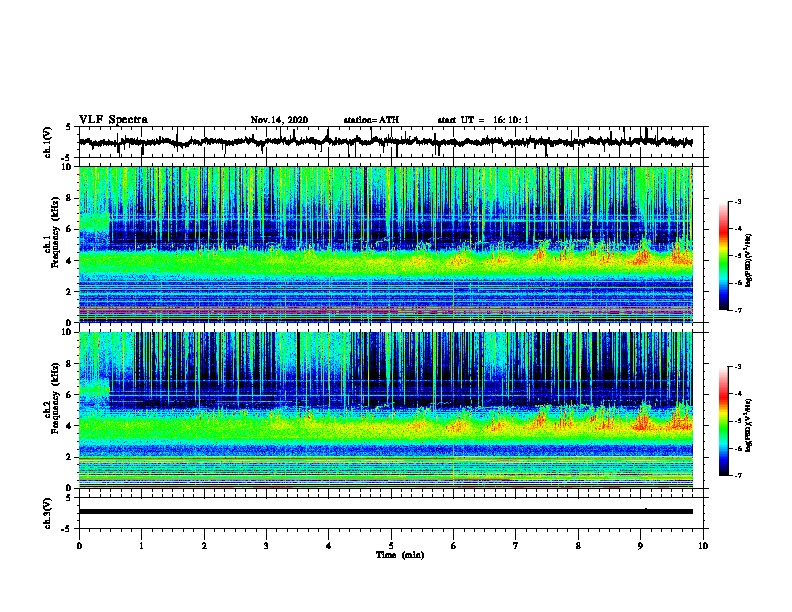Image resolution: width=792 pixels, height=612 pixels.
Task: Click the "ch.1(V)" waveform axis label
Action: click(48, 142)
